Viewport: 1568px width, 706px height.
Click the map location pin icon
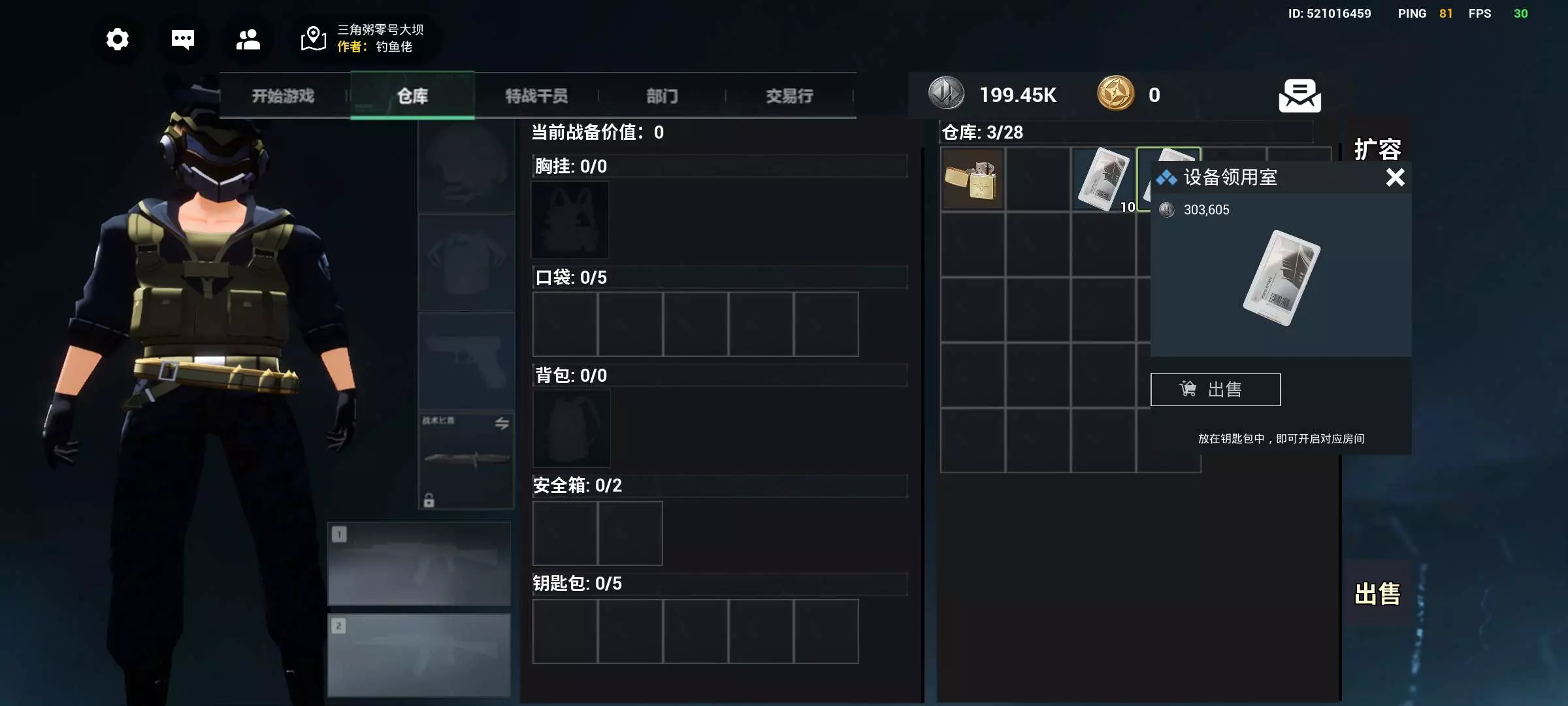[313, 39]
